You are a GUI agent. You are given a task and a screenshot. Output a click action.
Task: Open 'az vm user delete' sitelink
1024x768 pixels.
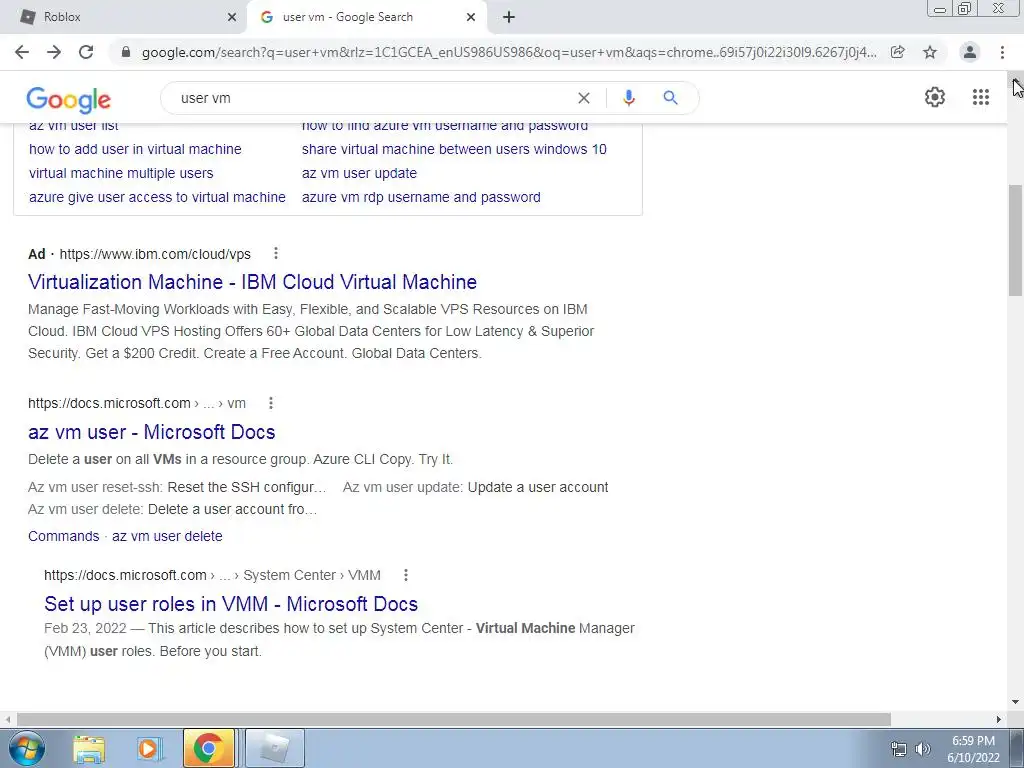167,536
